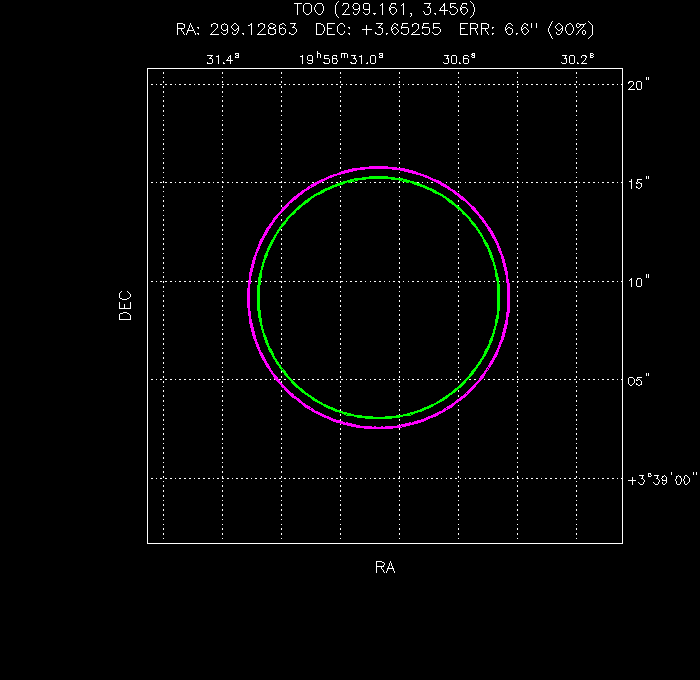
Task: Click the leftmost edge of the magenta circle
Action: point(248,297)
